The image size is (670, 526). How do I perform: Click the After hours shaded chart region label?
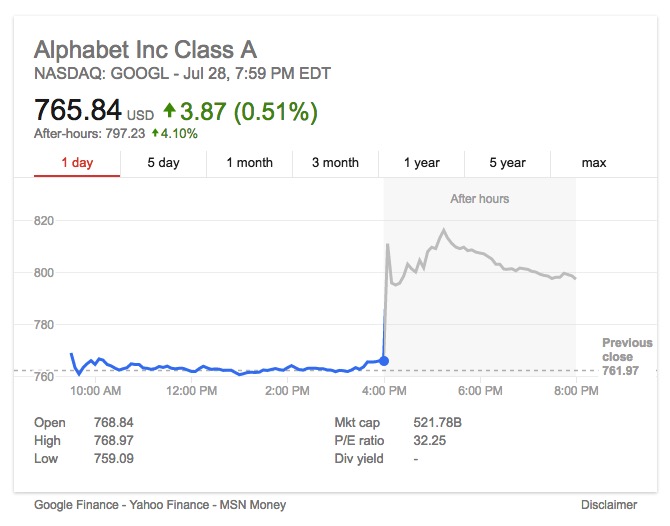479,199
